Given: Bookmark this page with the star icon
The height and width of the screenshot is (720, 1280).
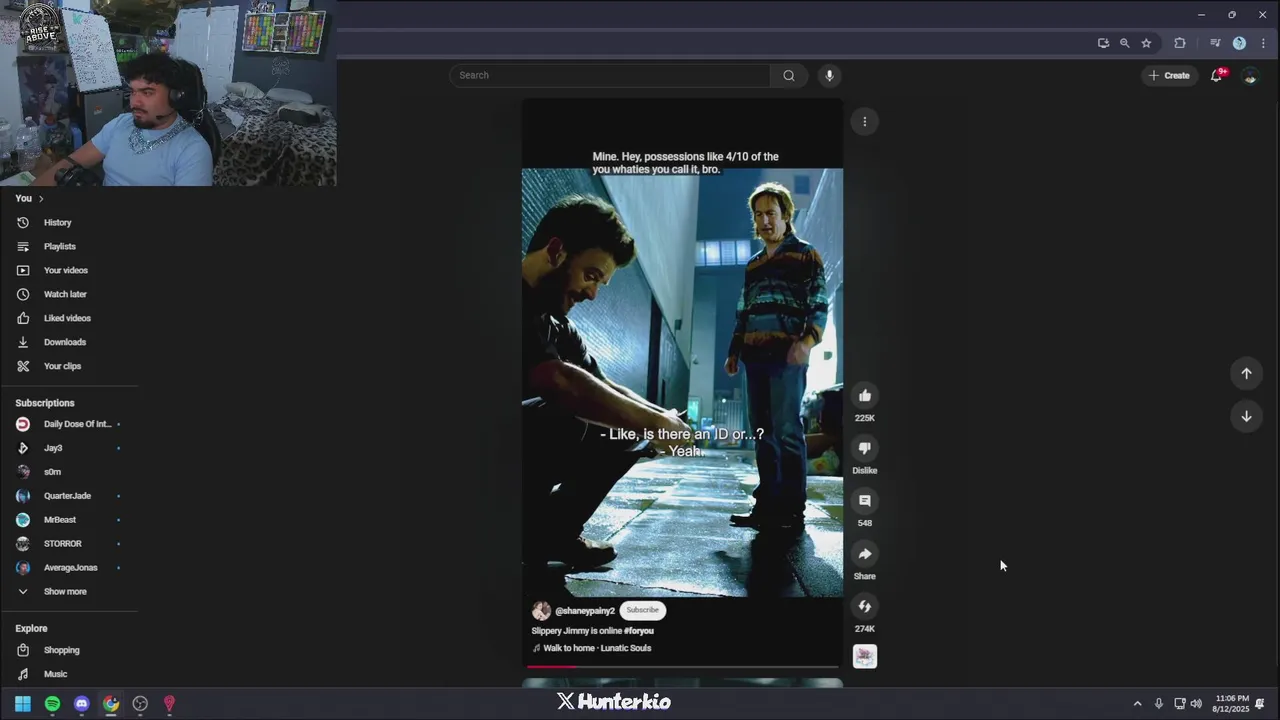Looking at the screenshot, I should pyautogui.click(x=1146, y=43).
